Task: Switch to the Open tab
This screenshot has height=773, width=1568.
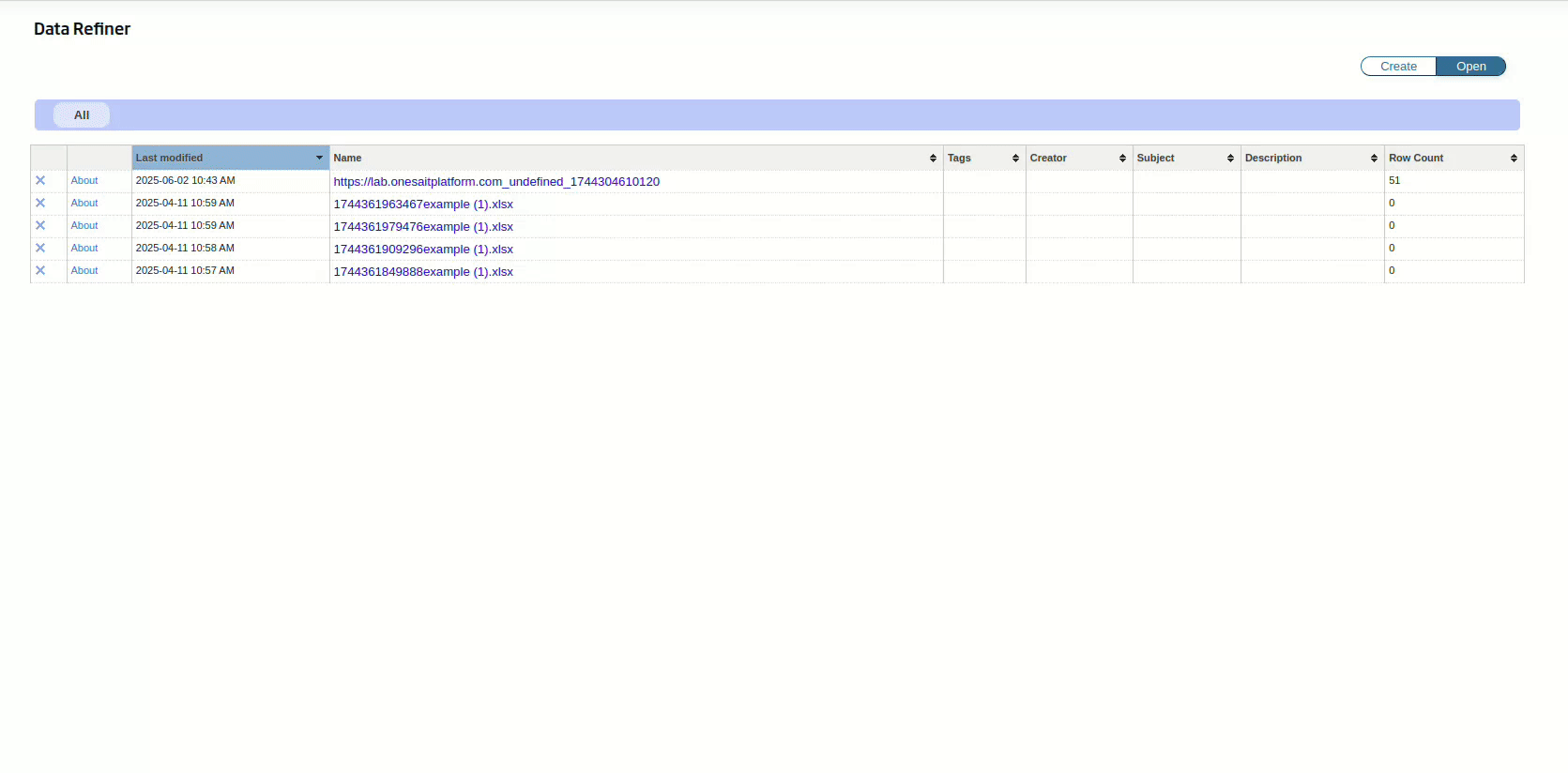Action: tap(1470, 67)
